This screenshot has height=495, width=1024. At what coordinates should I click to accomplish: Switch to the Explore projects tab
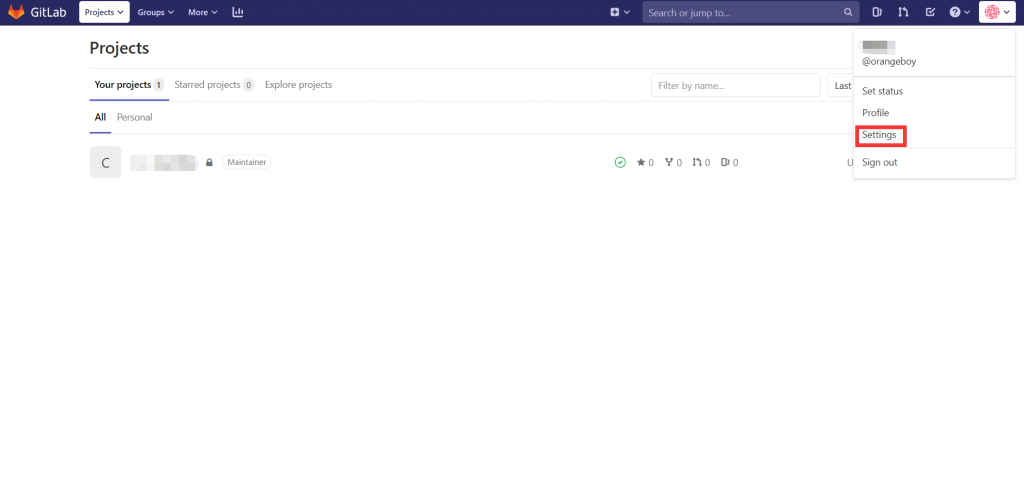(x=298, y=85)
